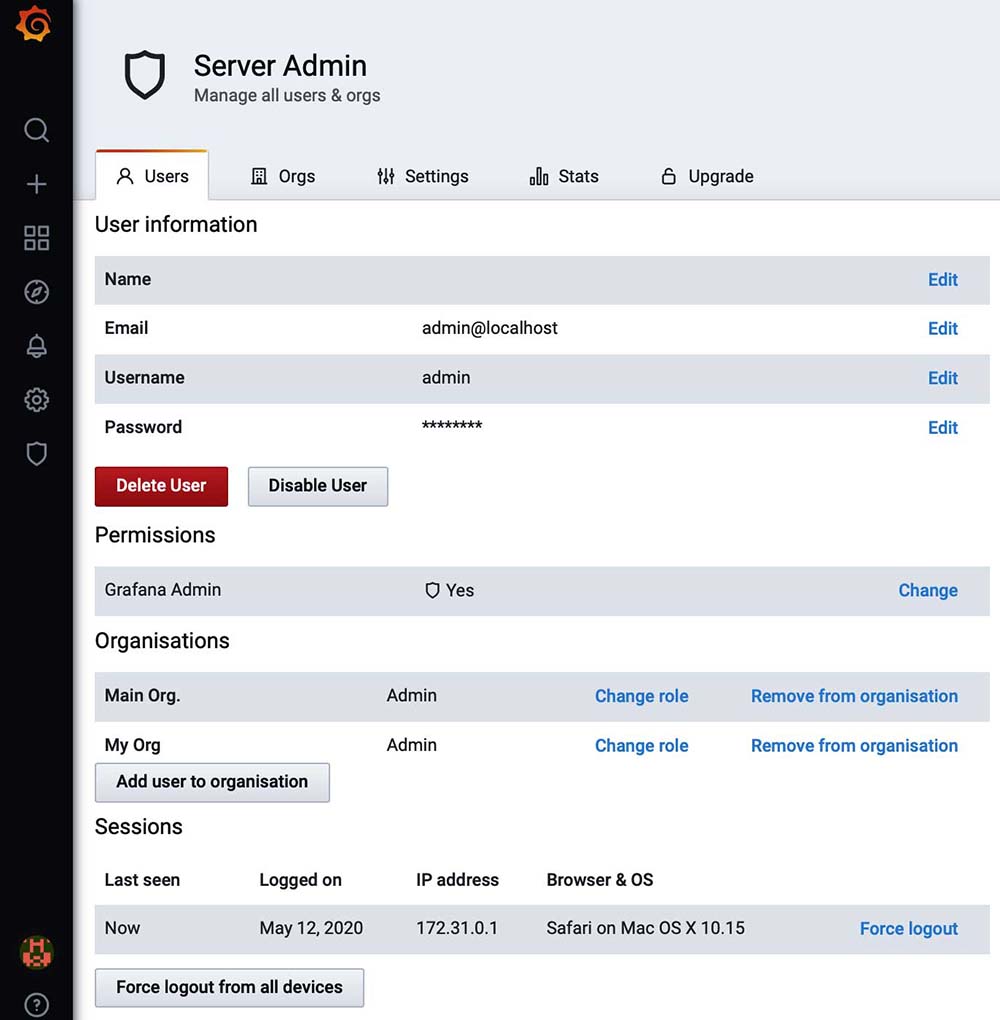The image size is (1000, 1020).
Task: Open the Dashboards grid icon
Action: click(x=36, y=238)
